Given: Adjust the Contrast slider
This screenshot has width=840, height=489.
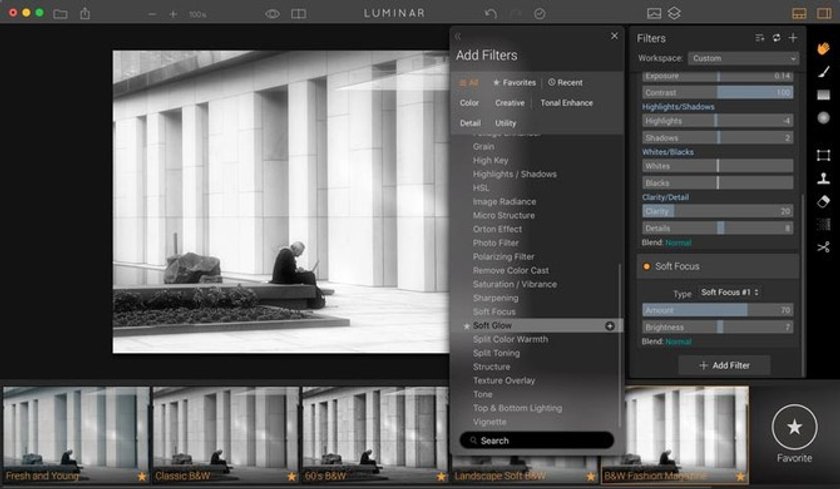Looking at the screenshot, I should tap(717, 93).
